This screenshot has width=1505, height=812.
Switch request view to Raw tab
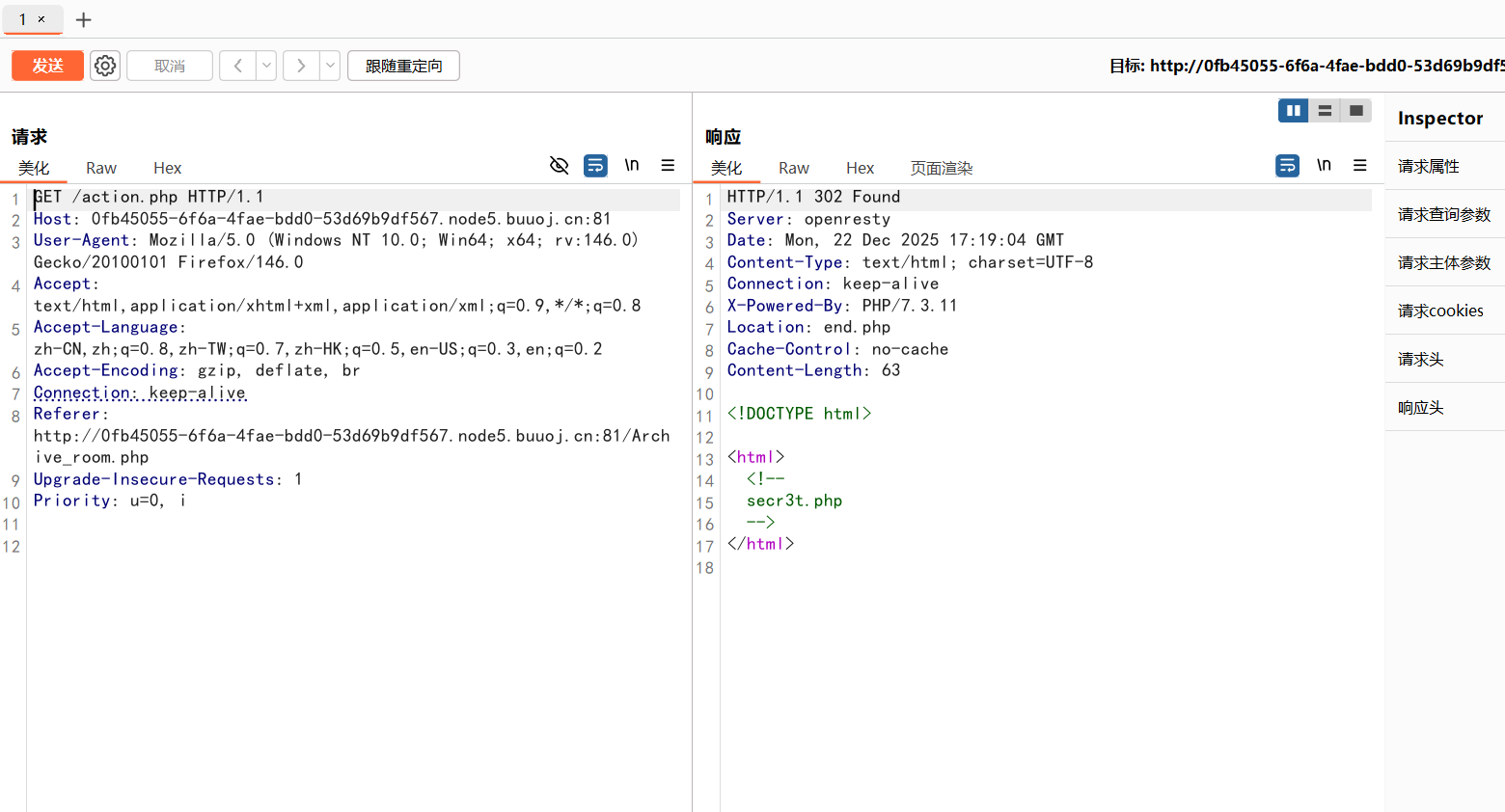(x=101, y=168)
